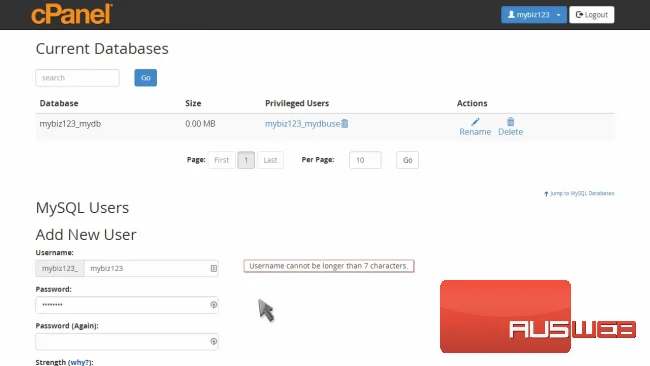
Task: Go to First page
Action: pyautogui.click(x=221, y=160)
